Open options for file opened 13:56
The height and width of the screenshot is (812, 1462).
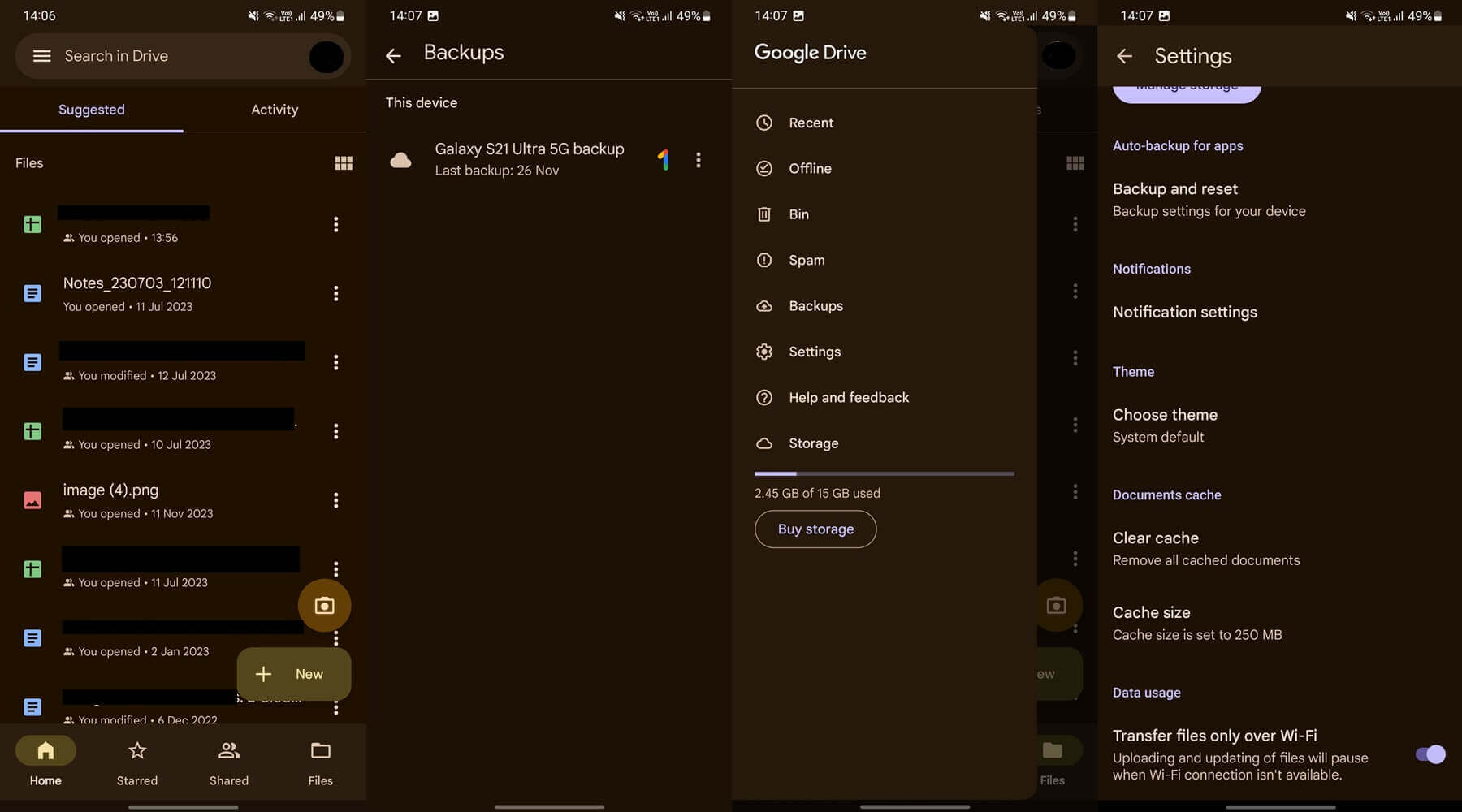(335, 224)
